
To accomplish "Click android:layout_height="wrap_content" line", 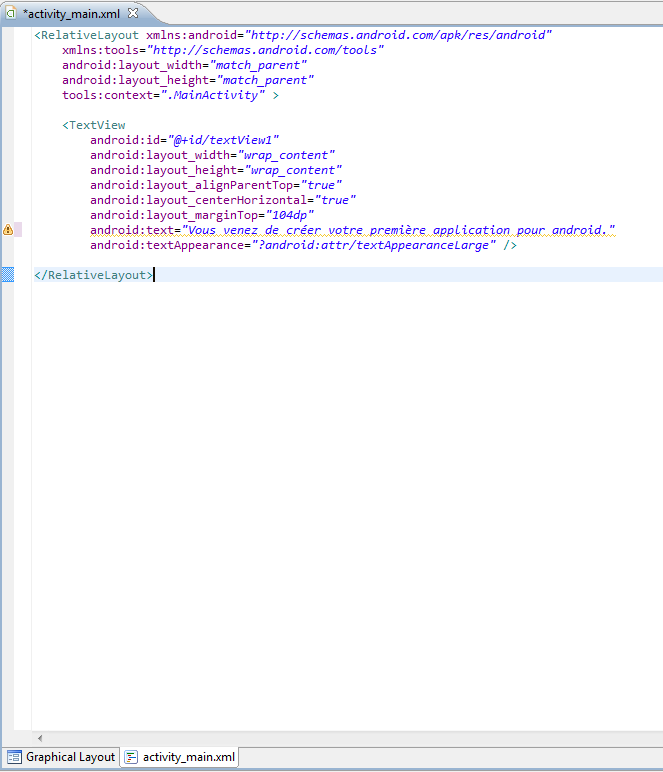I will [x=216, y=170].
